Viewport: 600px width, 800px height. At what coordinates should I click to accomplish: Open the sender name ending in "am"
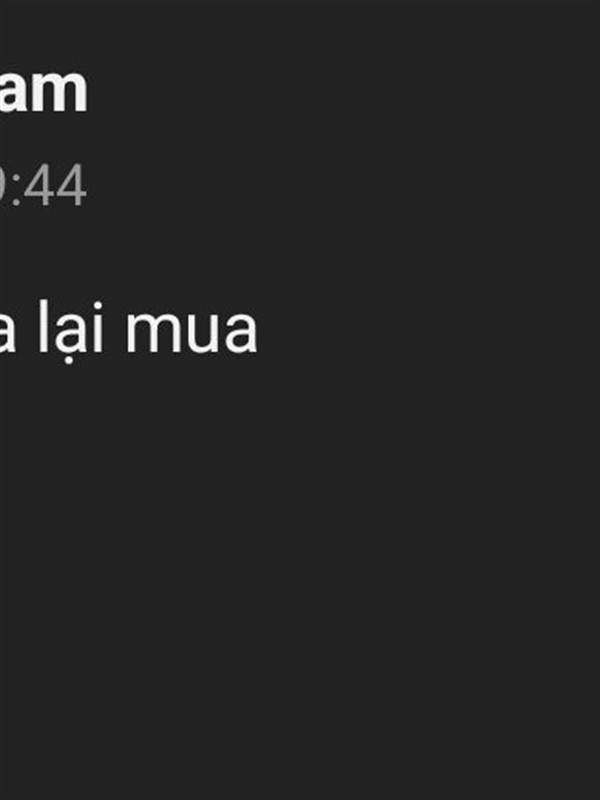(43, 91)
